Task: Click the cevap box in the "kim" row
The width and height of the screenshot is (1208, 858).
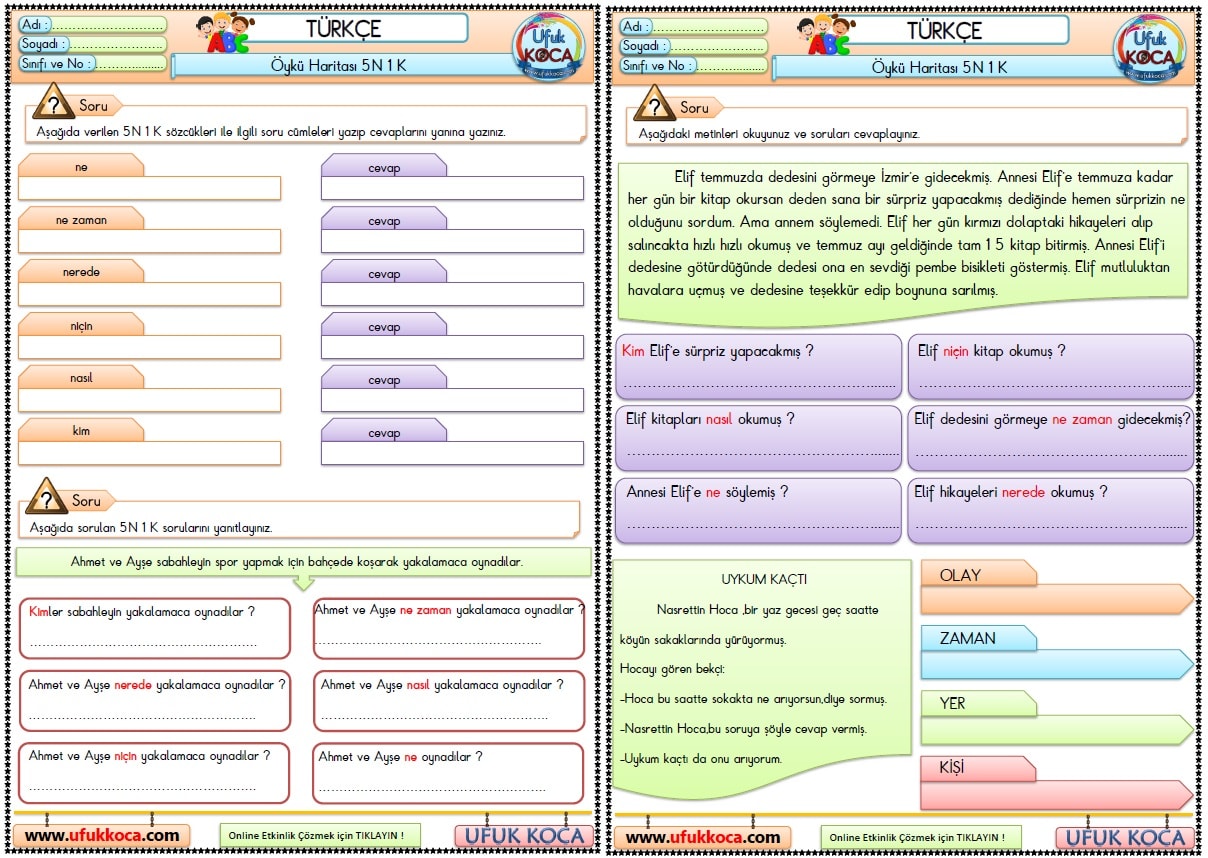Action: tap(452, 453)
